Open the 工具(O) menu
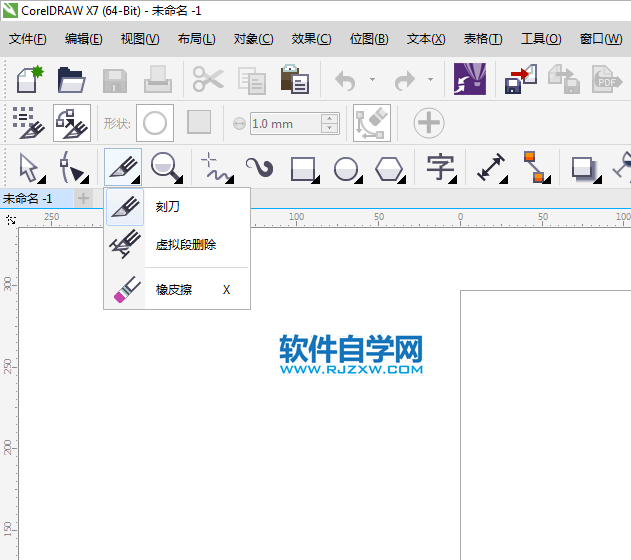The width and height of the screenshot is (631, 560). [541, 39]
